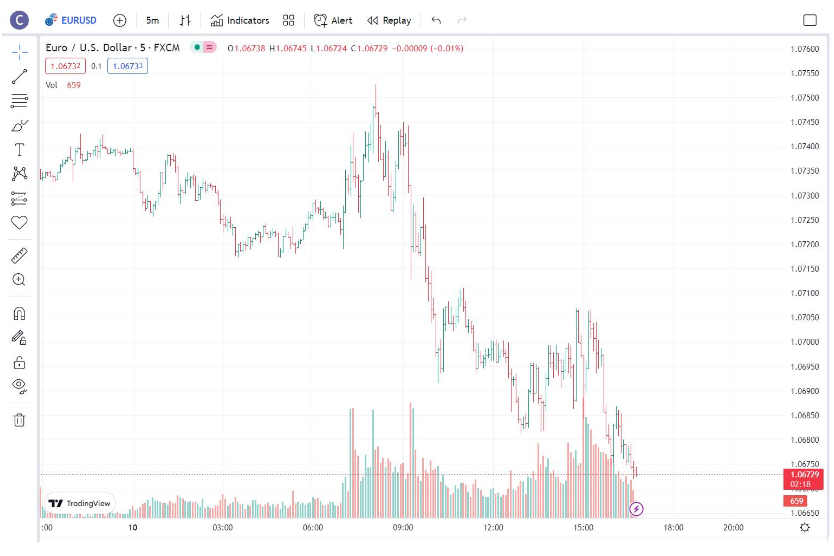Pick the brush drawing tool

point(19,125)
